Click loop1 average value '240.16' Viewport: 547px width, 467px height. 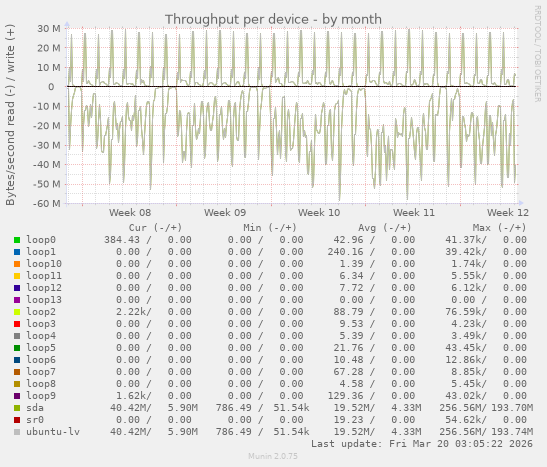pyautogui.click(x=345, y=252)
